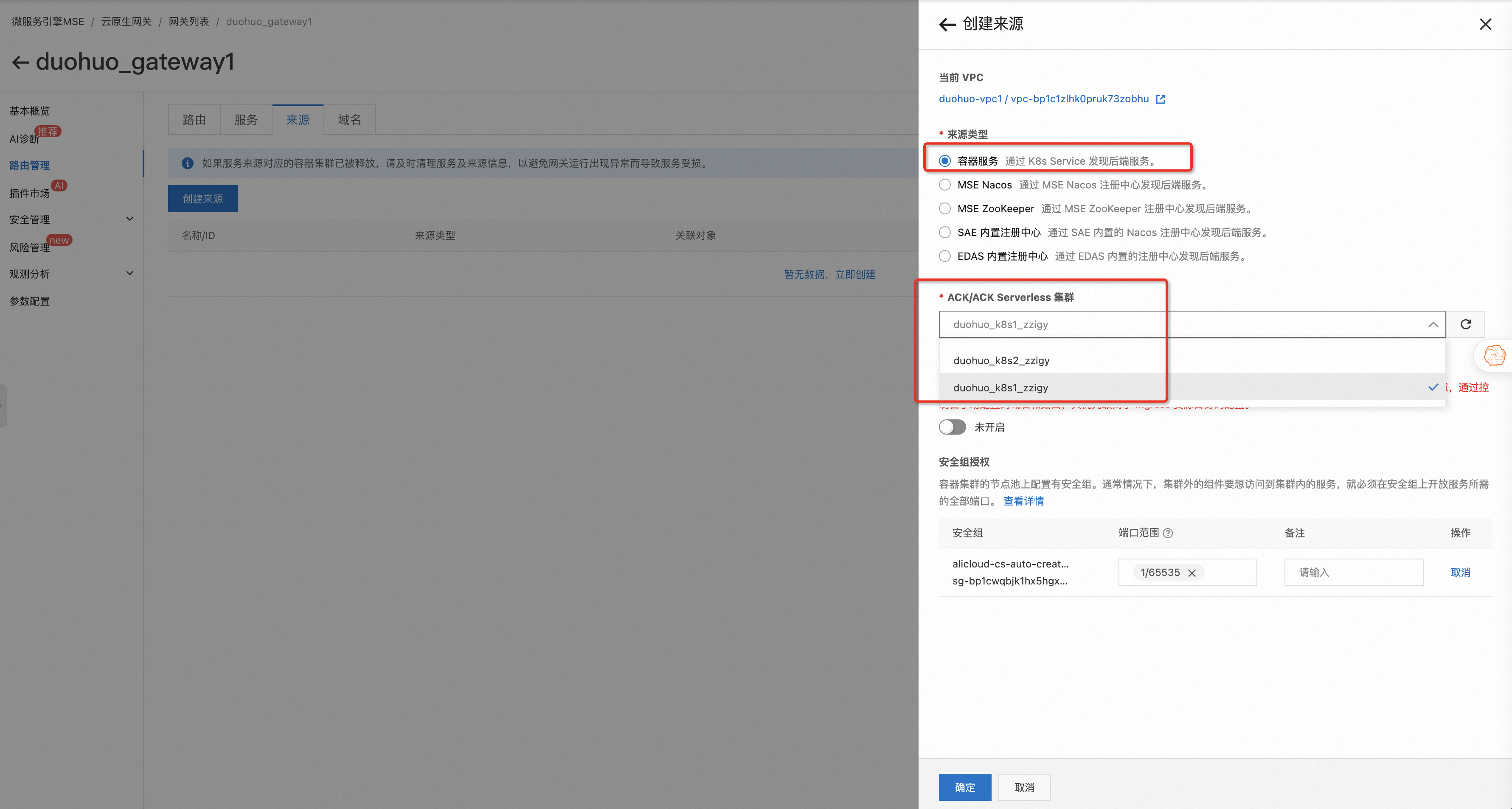This screenshot has width=1512, height=809.
Task: Click the 端口范围 help question icon
Action: click(x=1167, y=533)
